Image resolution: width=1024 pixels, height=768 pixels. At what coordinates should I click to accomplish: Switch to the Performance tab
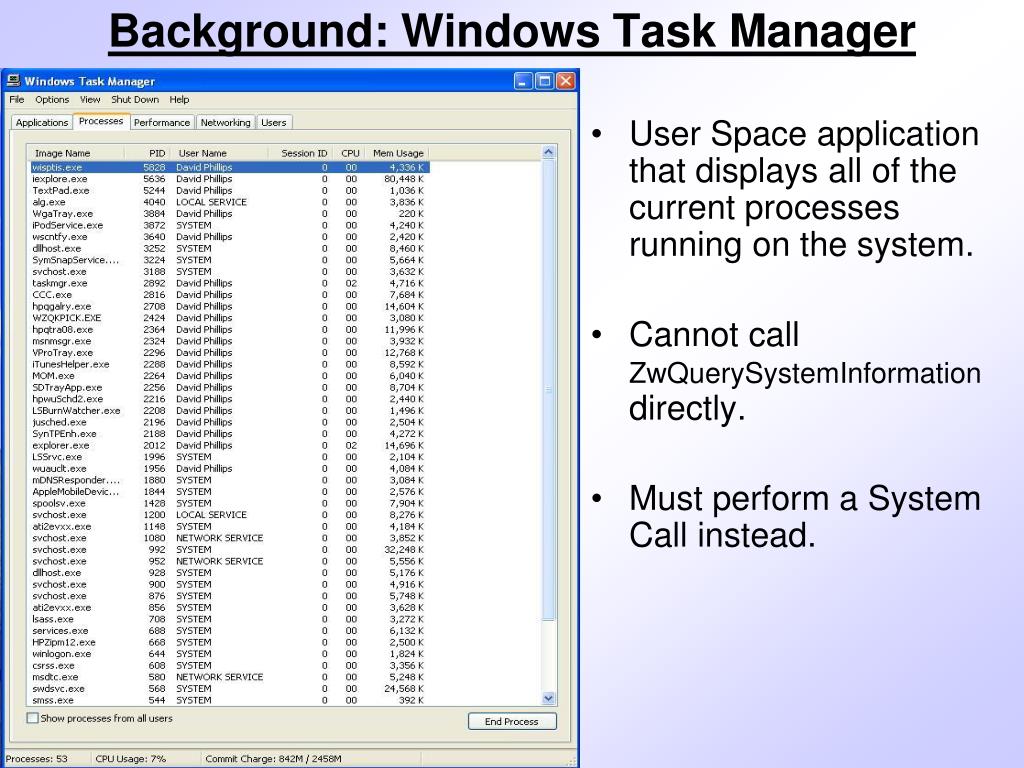[162, 123]
